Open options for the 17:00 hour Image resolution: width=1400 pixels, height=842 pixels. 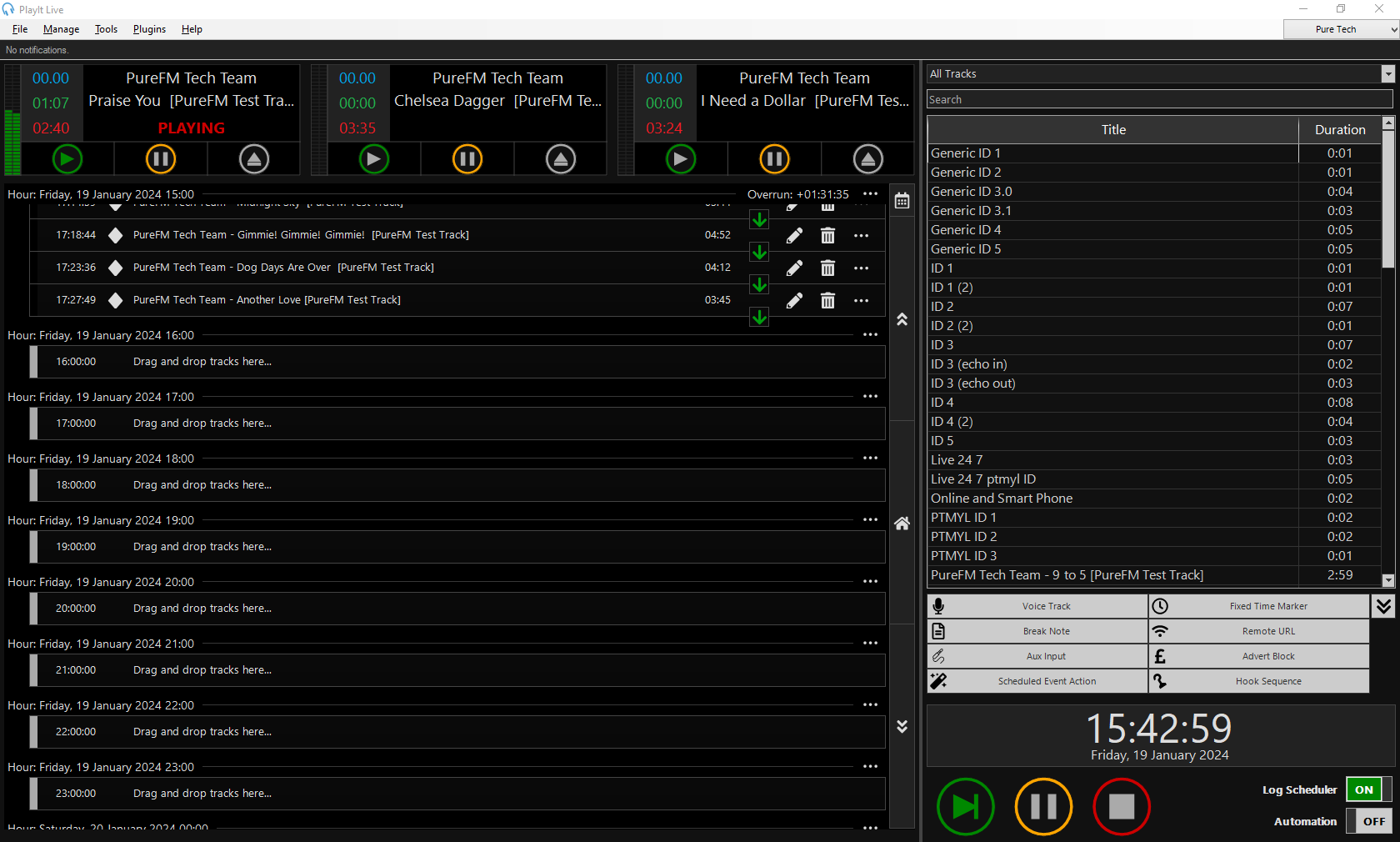(870, 396)
